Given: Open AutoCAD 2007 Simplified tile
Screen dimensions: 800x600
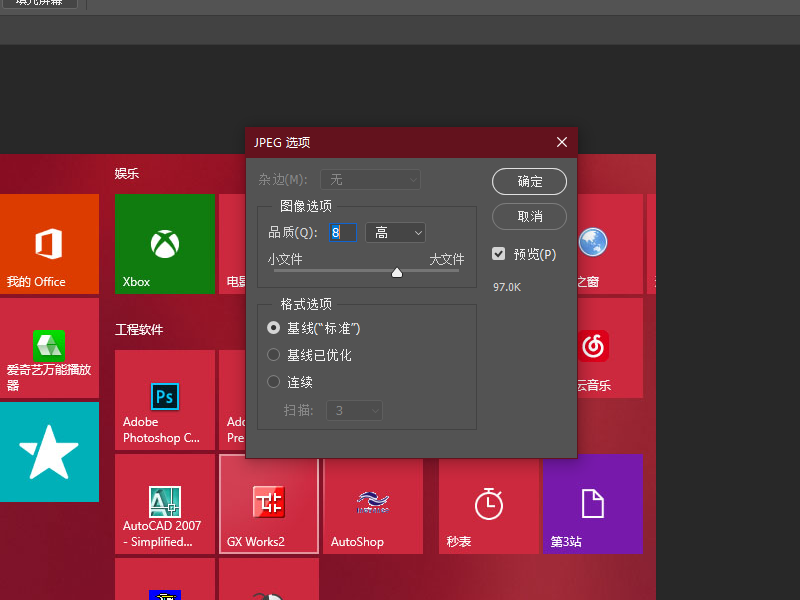Looking at the screenshot, I should (x=164, y=504).
